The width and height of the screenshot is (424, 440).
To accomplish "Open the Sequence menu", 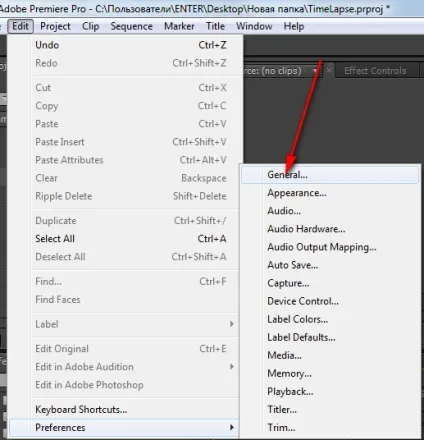I will click(x=132, y=26).
